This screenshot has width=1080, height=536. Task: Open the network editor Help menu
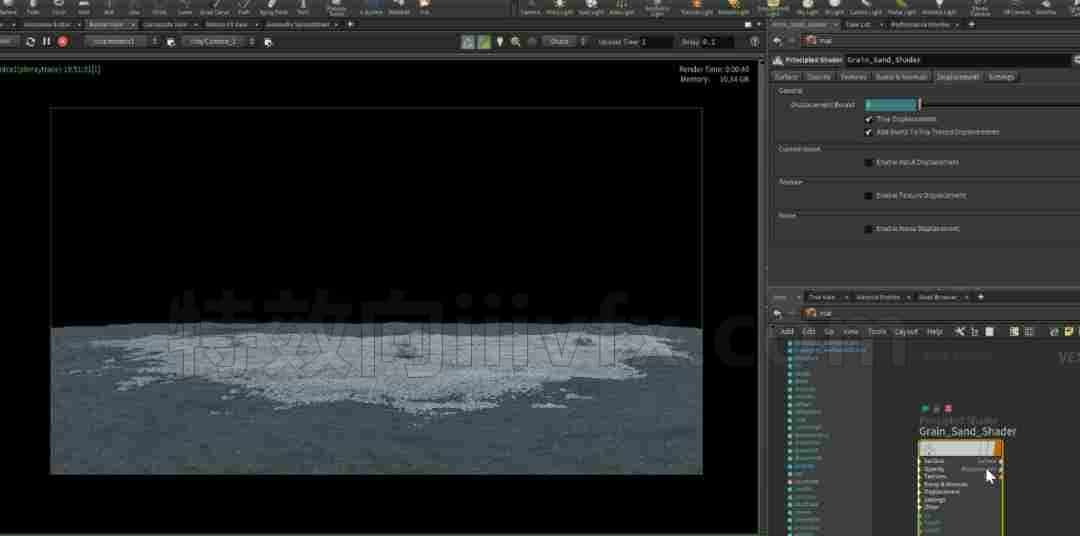pyautogui.click(x=934, y=331)
